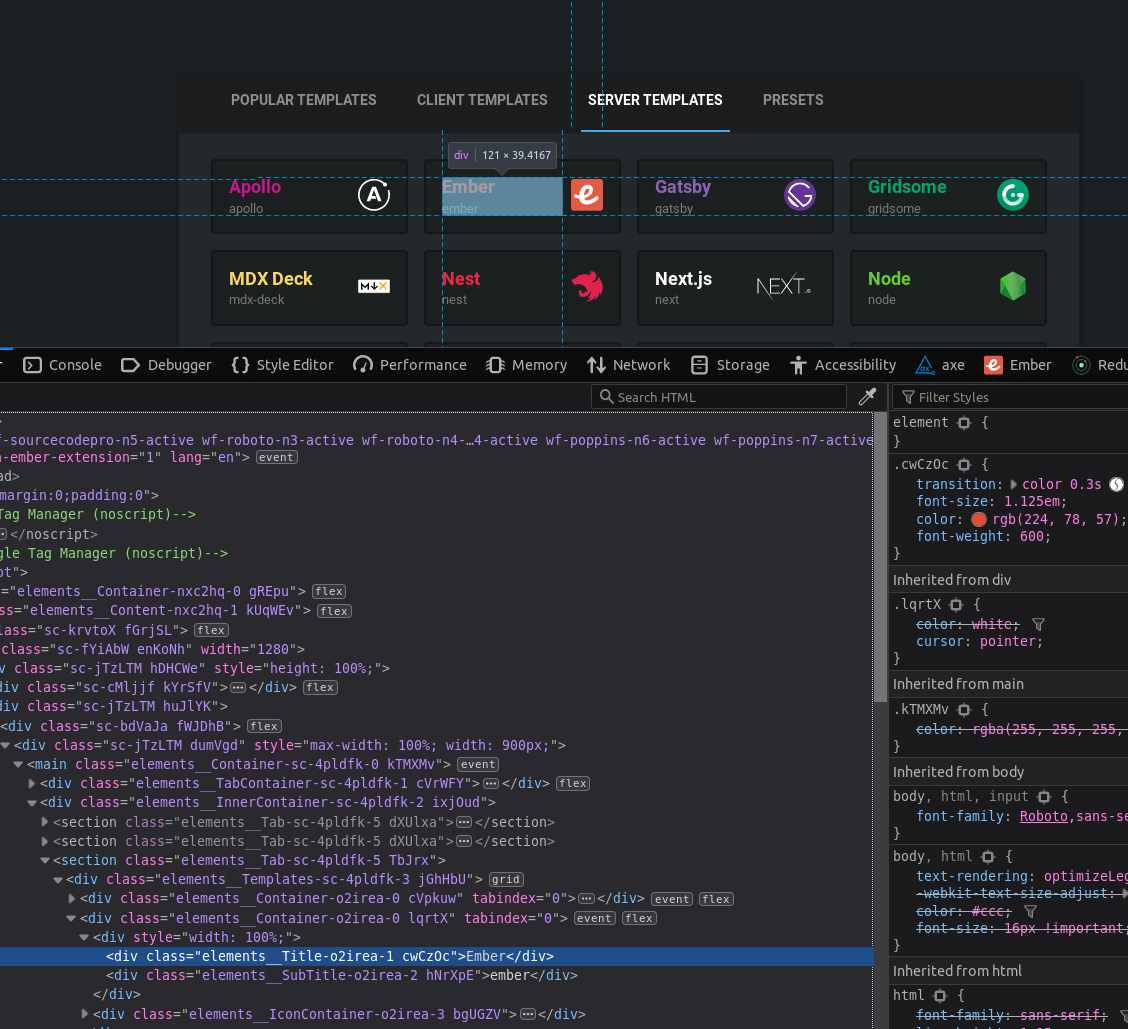Toggle flex badge on Container lqrtX node

[x=639, y=918]
